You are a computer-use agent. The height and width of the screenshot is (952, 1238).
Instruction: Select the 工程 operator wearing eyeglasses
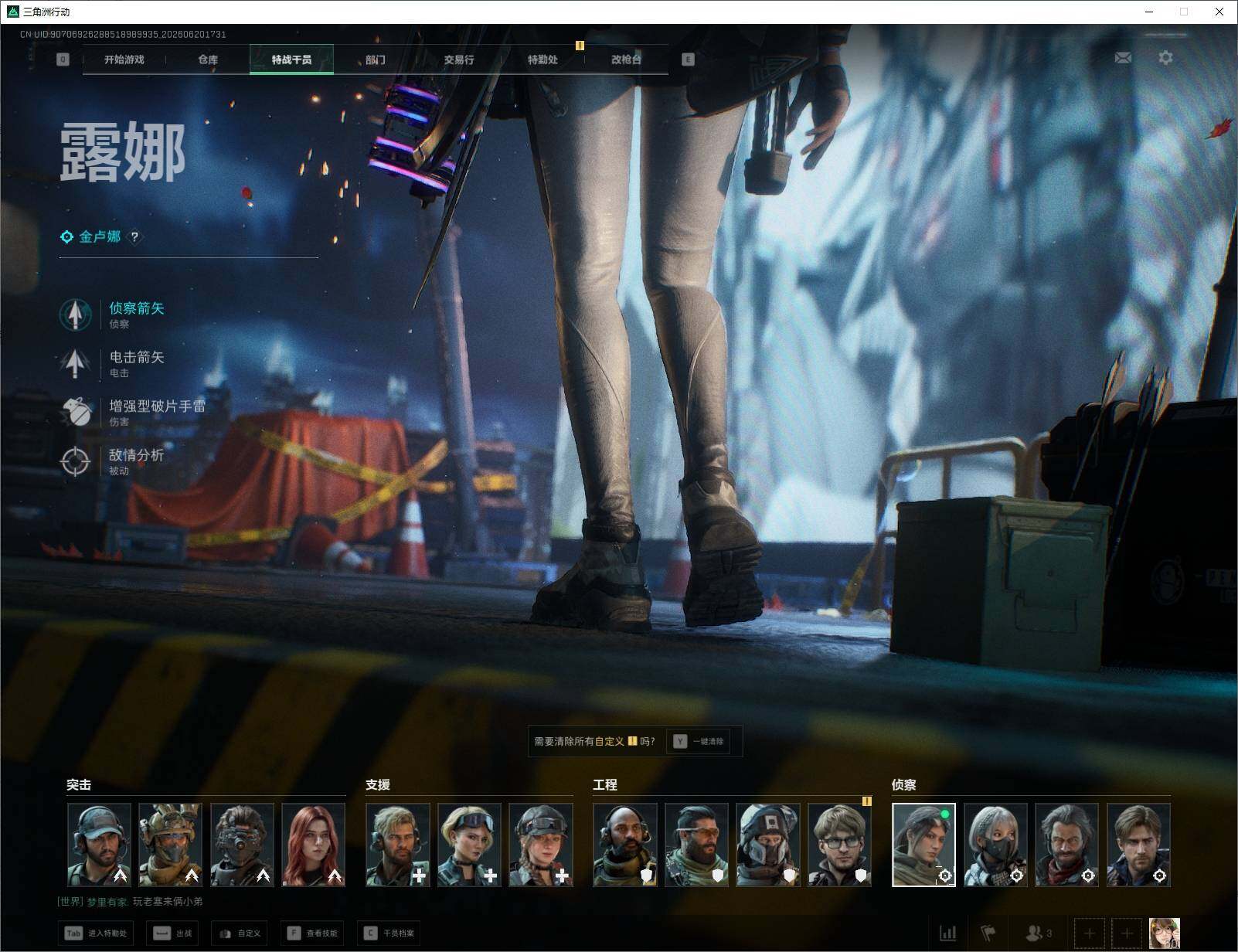click(x=839, y=845)
